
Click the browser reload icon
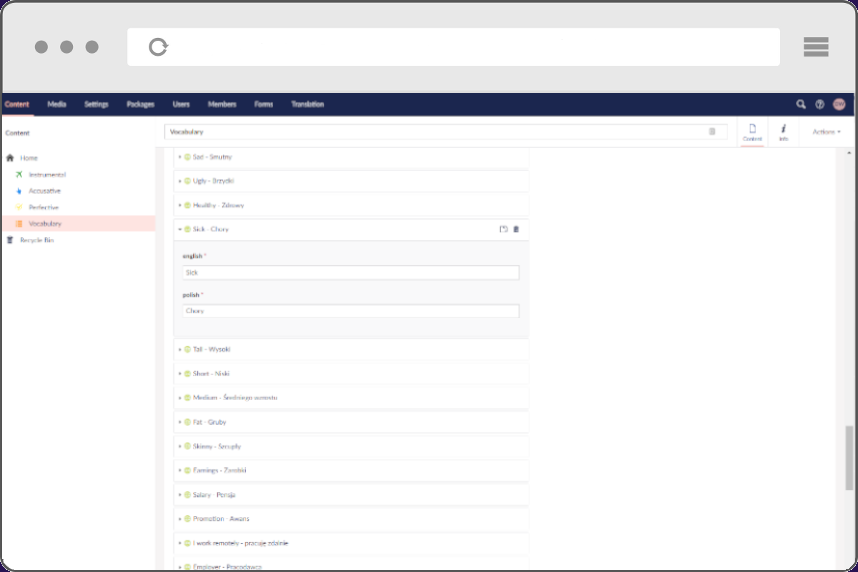158,47
